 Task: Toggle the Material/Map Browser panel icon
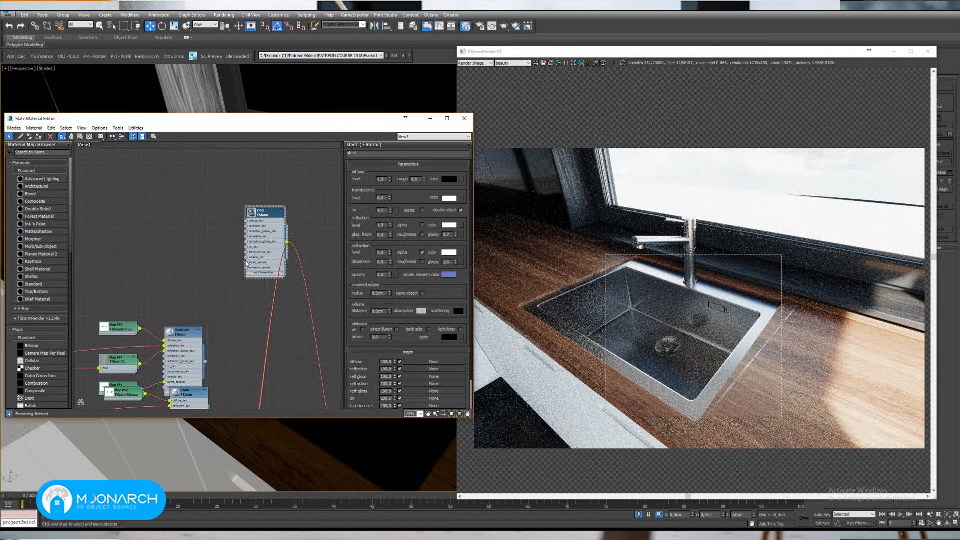coord(133,137)
